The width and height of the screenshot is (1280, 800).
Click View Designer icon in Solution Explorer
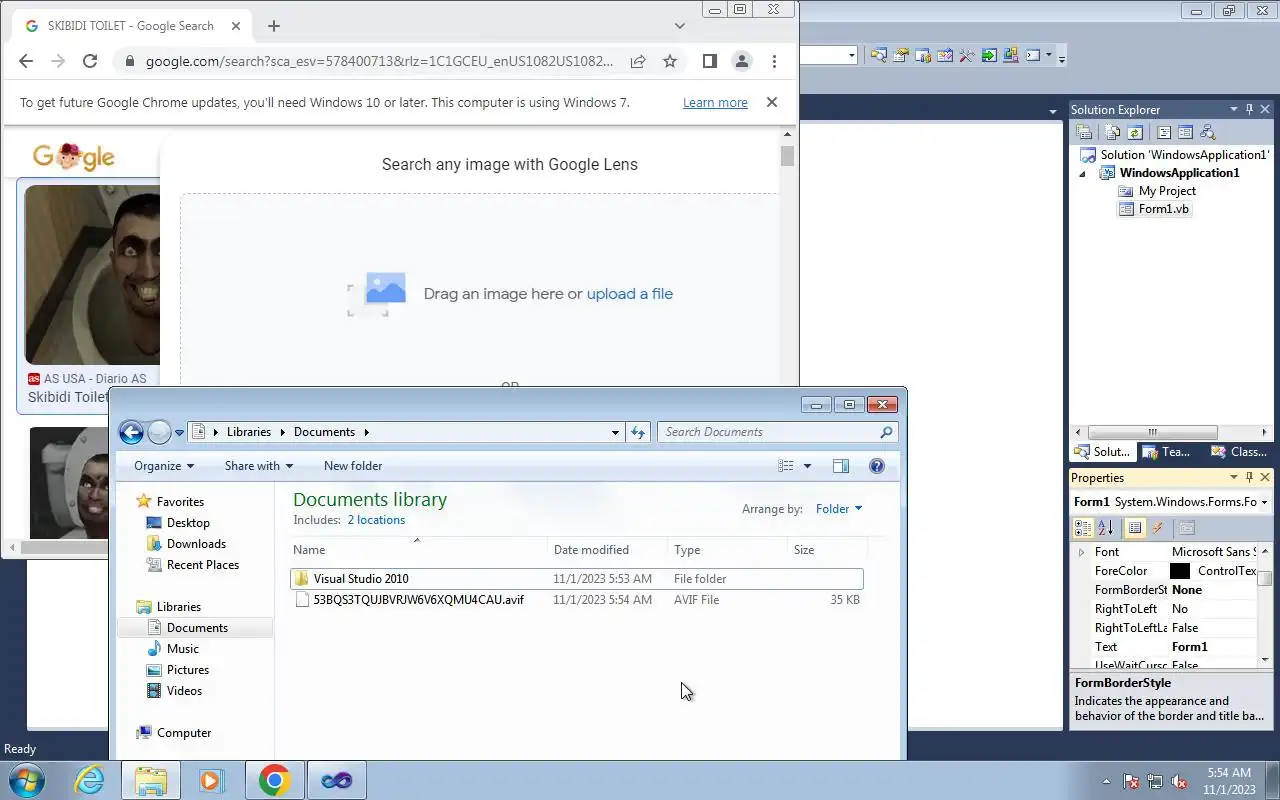pos(1186,132)
